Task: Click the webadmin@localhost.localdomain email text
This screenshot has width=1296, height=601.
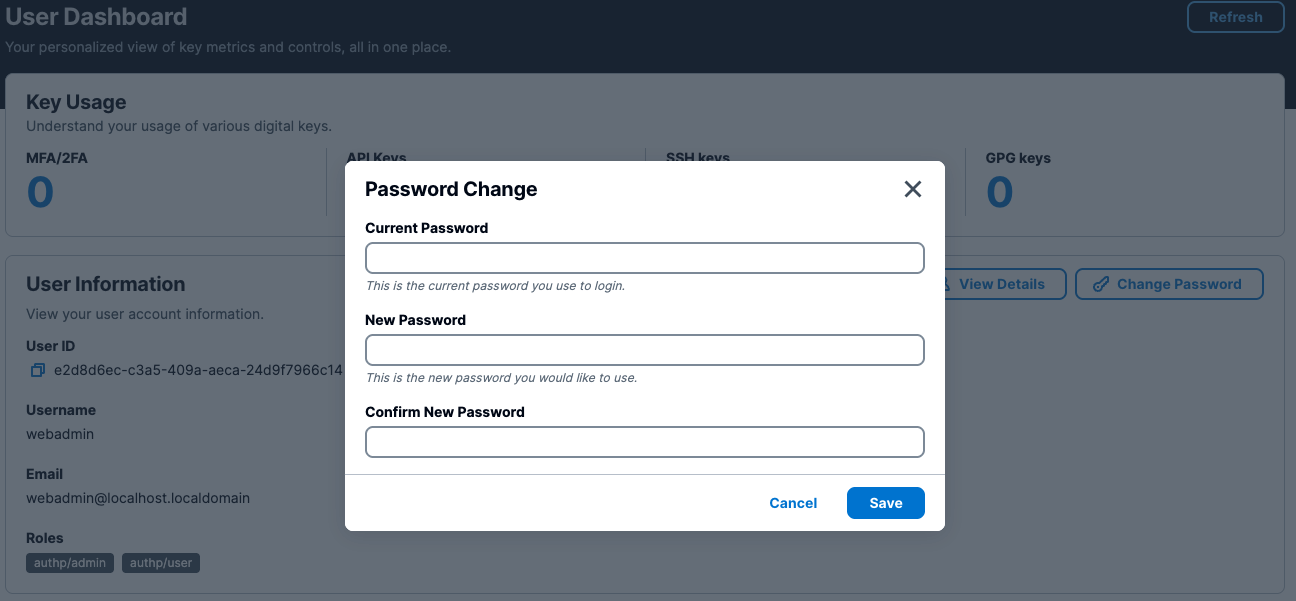Action: pos(138,498)
